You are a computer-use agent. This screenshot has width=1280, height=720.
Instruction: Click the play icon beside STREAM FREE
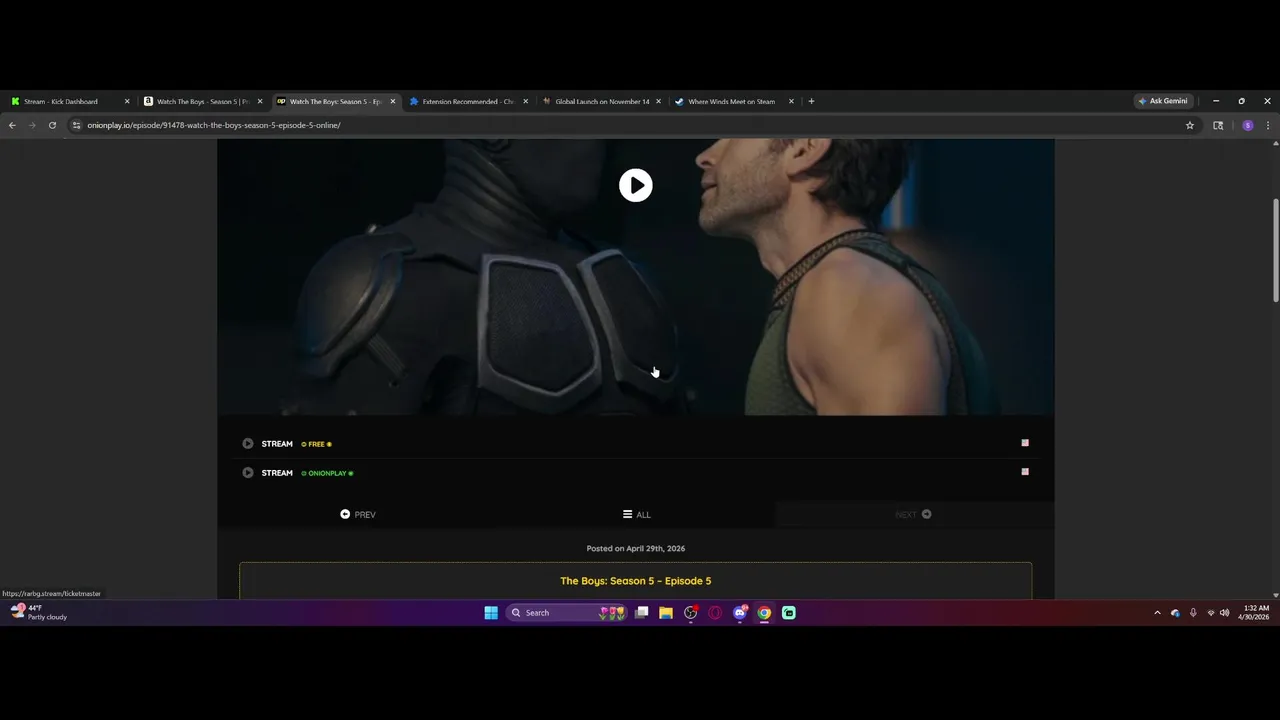[x=248, y=444]
